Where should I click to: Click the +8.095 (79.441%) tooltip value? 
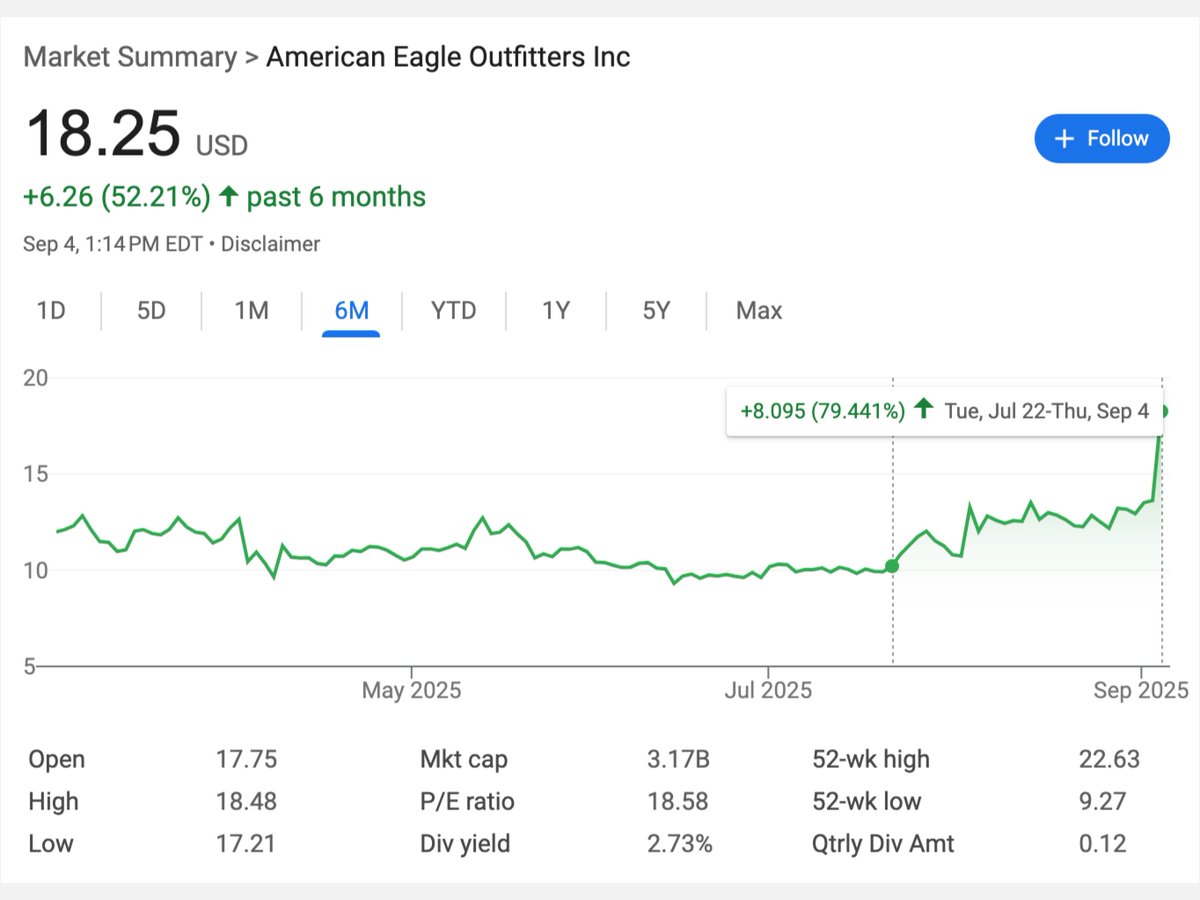823,411
